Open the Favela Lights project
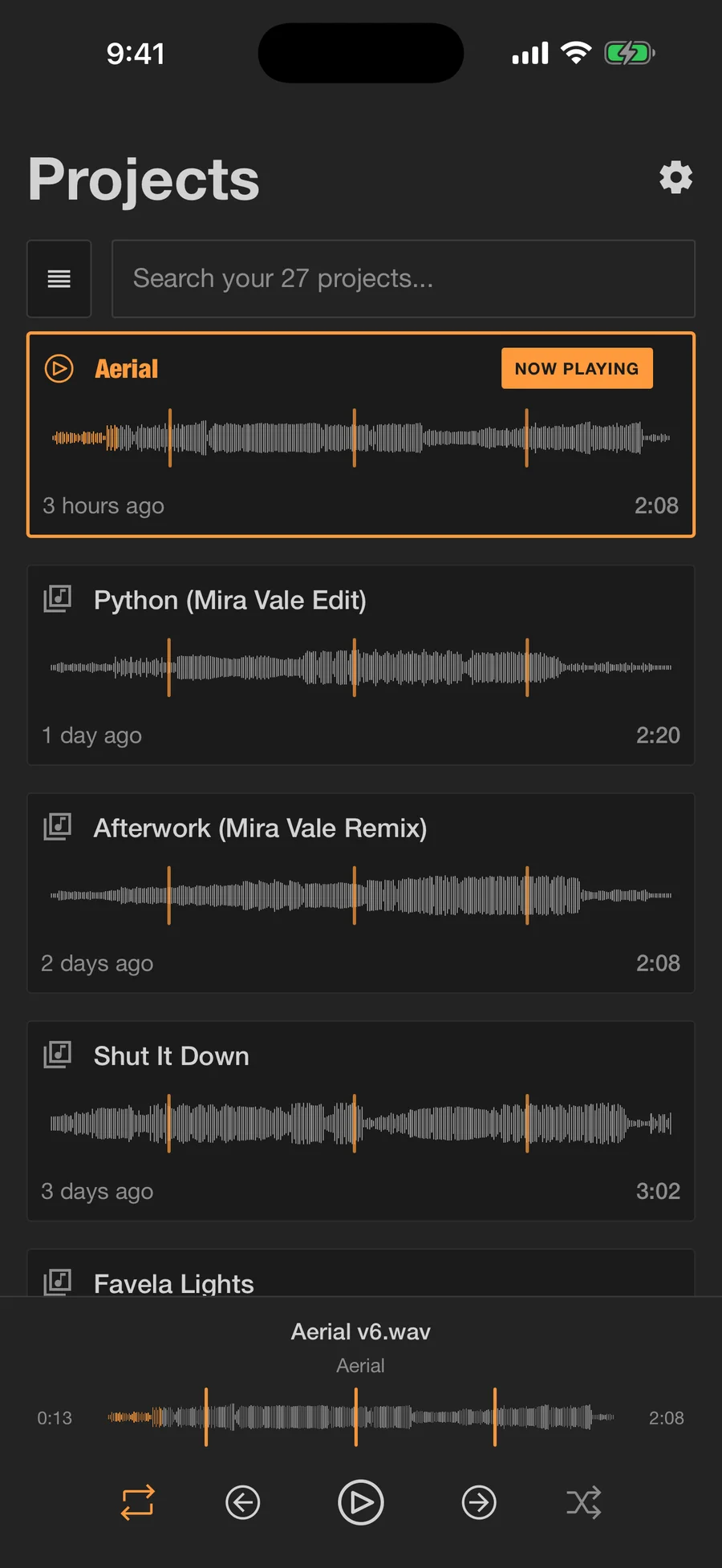 click(x=174, y=1283)
